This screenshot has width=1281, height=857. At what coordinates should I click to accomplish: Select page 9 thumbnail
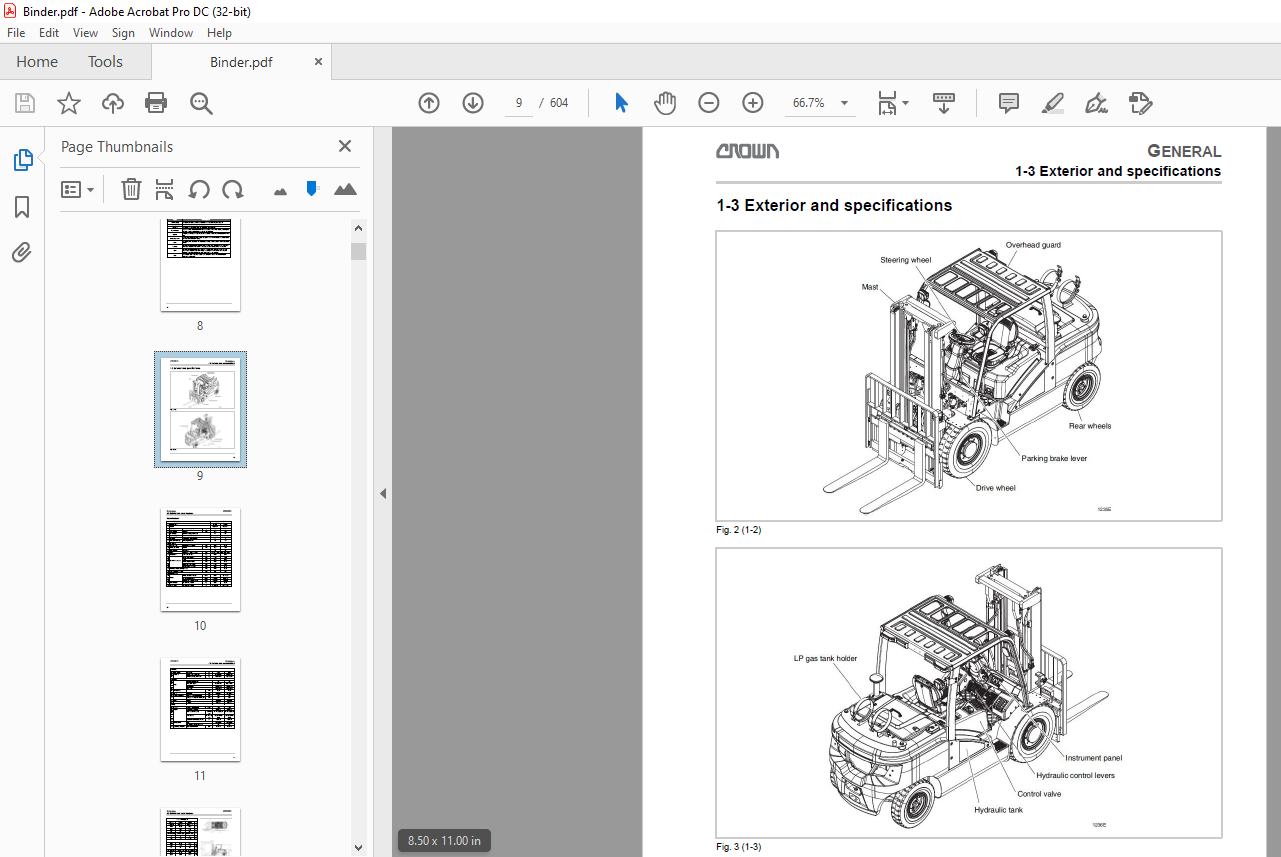click(200, 409)
